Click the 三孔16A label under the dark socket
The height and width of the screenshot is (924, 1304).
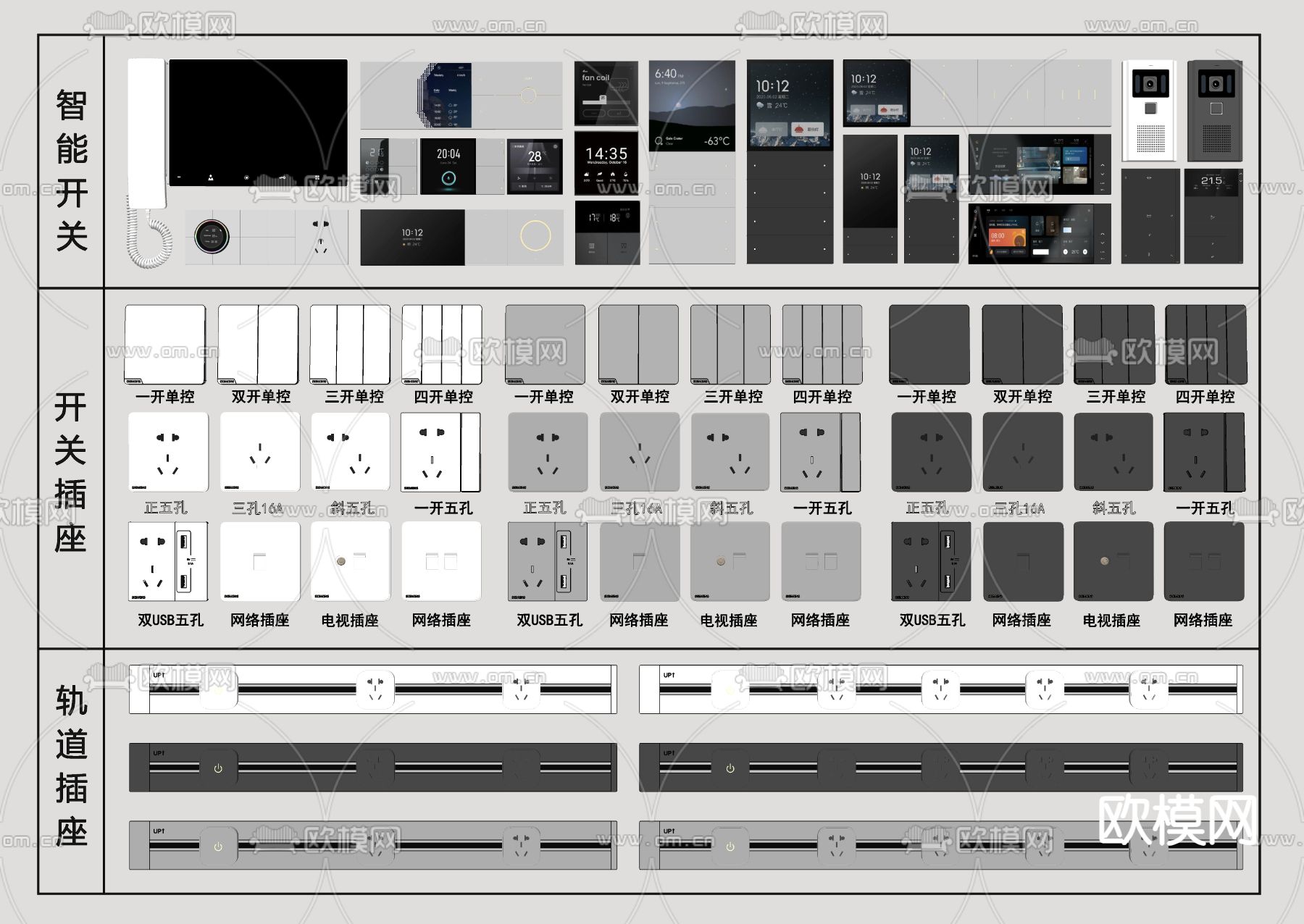pyautogui.click(x=1019, y=508)
